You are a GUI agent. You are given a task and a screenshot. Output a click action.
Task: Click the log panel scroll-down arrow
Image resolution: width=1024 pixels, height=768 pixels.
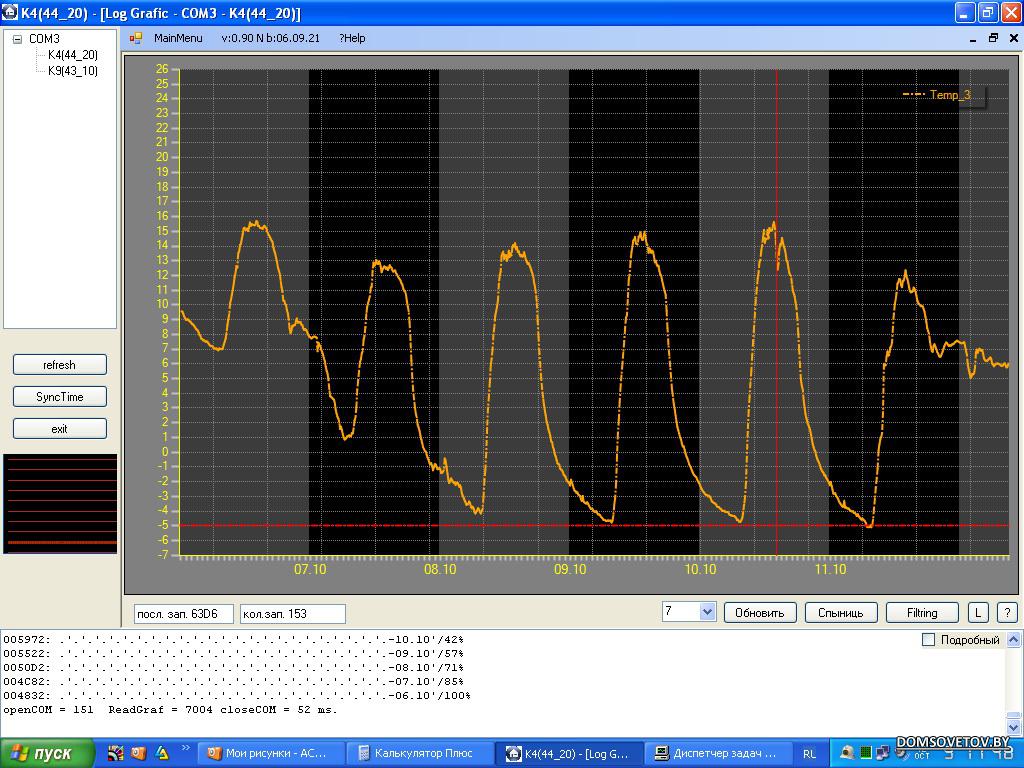pos(1014,726)
